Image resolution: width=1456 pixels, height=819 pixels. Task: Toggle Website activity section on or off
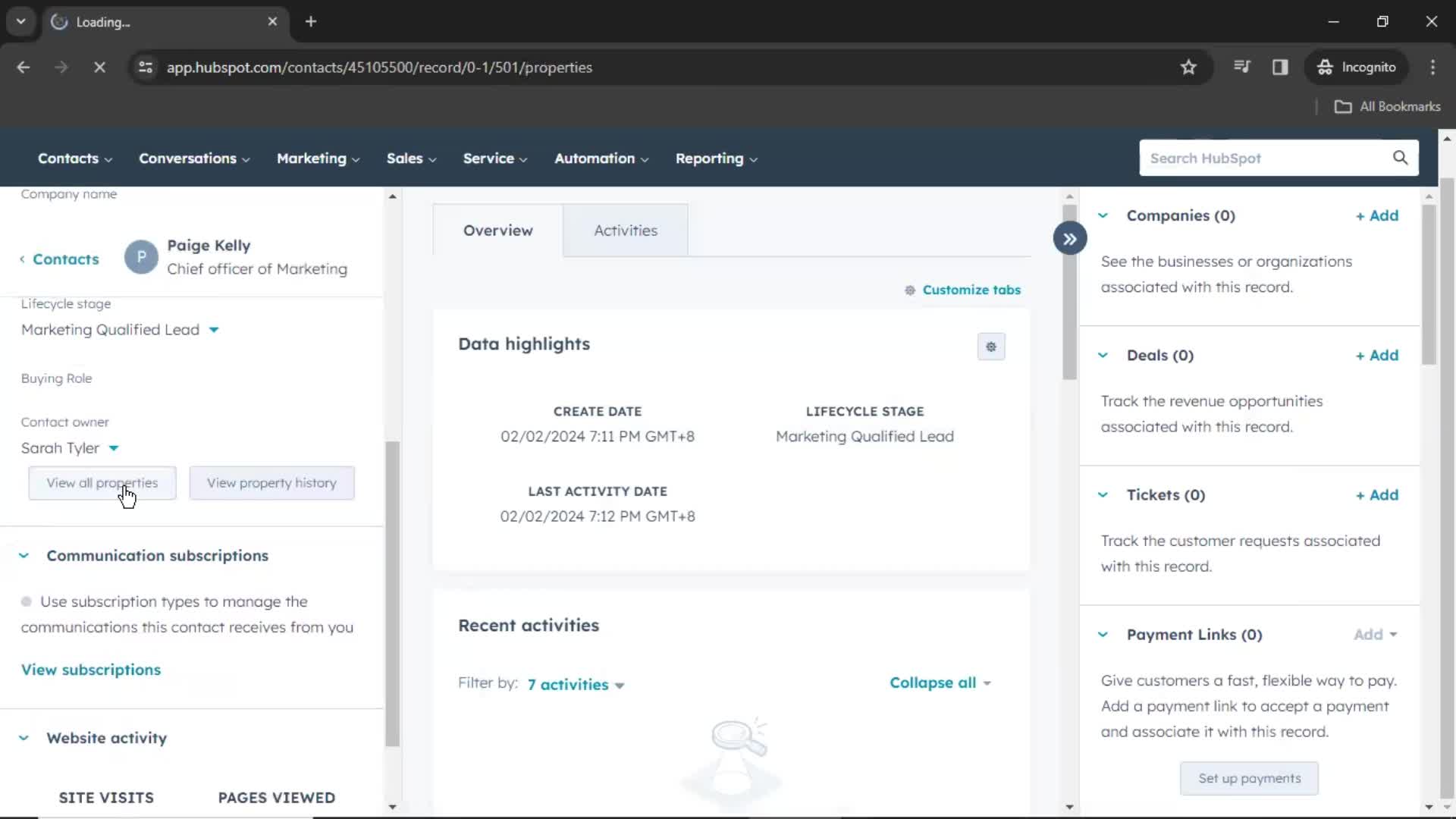[23, 738]
